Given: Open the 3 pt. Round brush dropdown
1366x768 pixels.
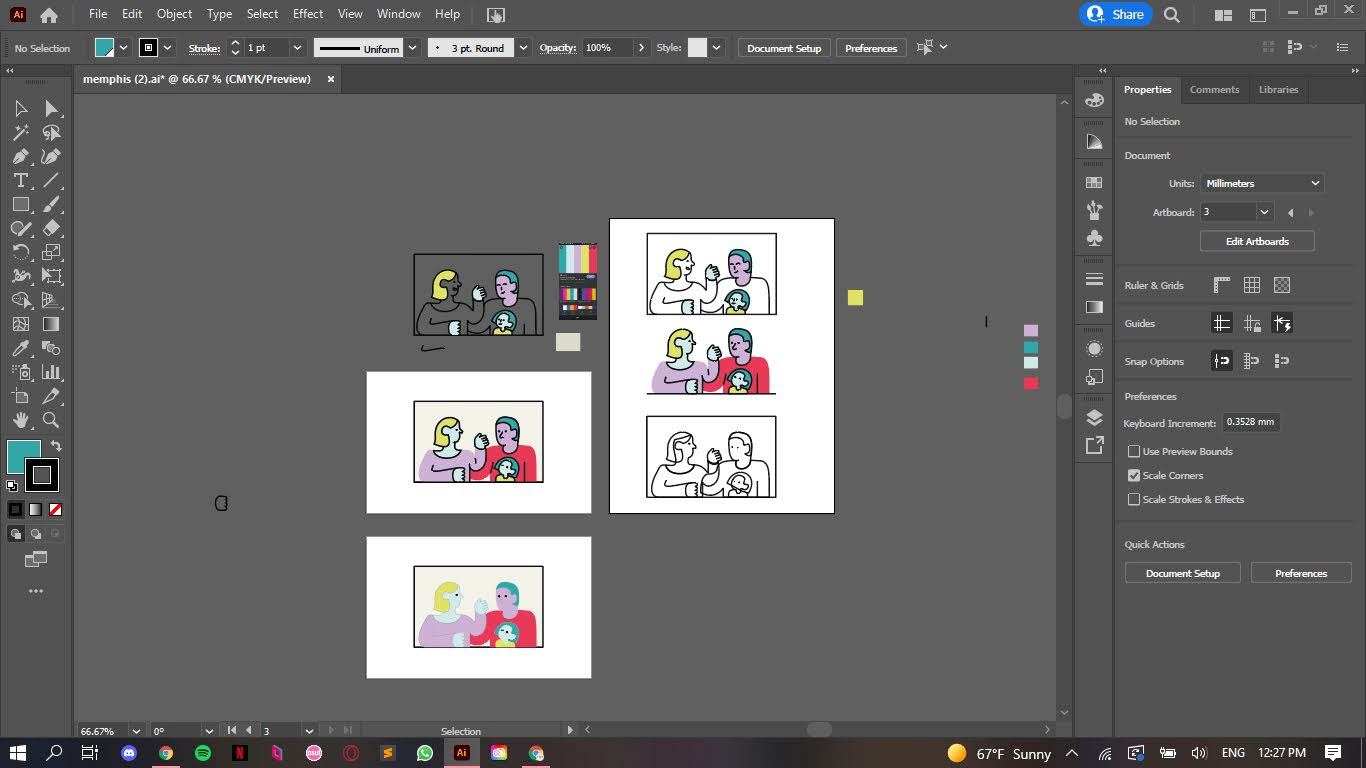Looking at the screenshot, I should [x=522, y=48].
